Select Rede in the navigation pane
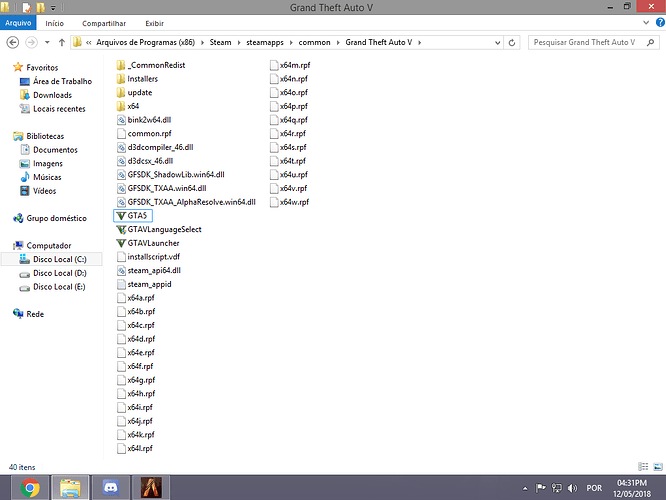Image resolution: width=666 pixels, height=500 pixels. click(x=35, y=314)
